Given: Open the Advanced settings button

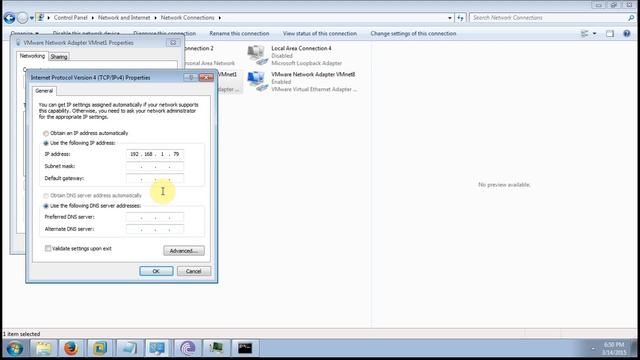Looking at the screenshot, I should [184, 251].
